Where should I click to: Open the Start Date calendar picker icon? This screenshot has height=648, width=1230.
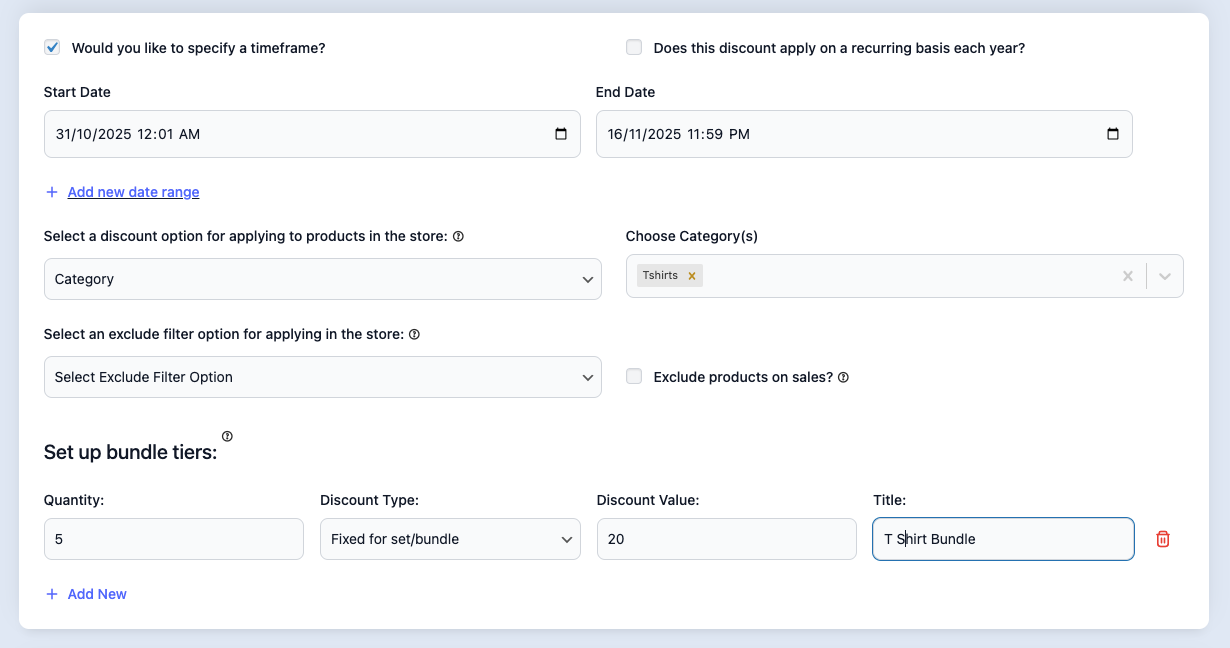point(561,134)
